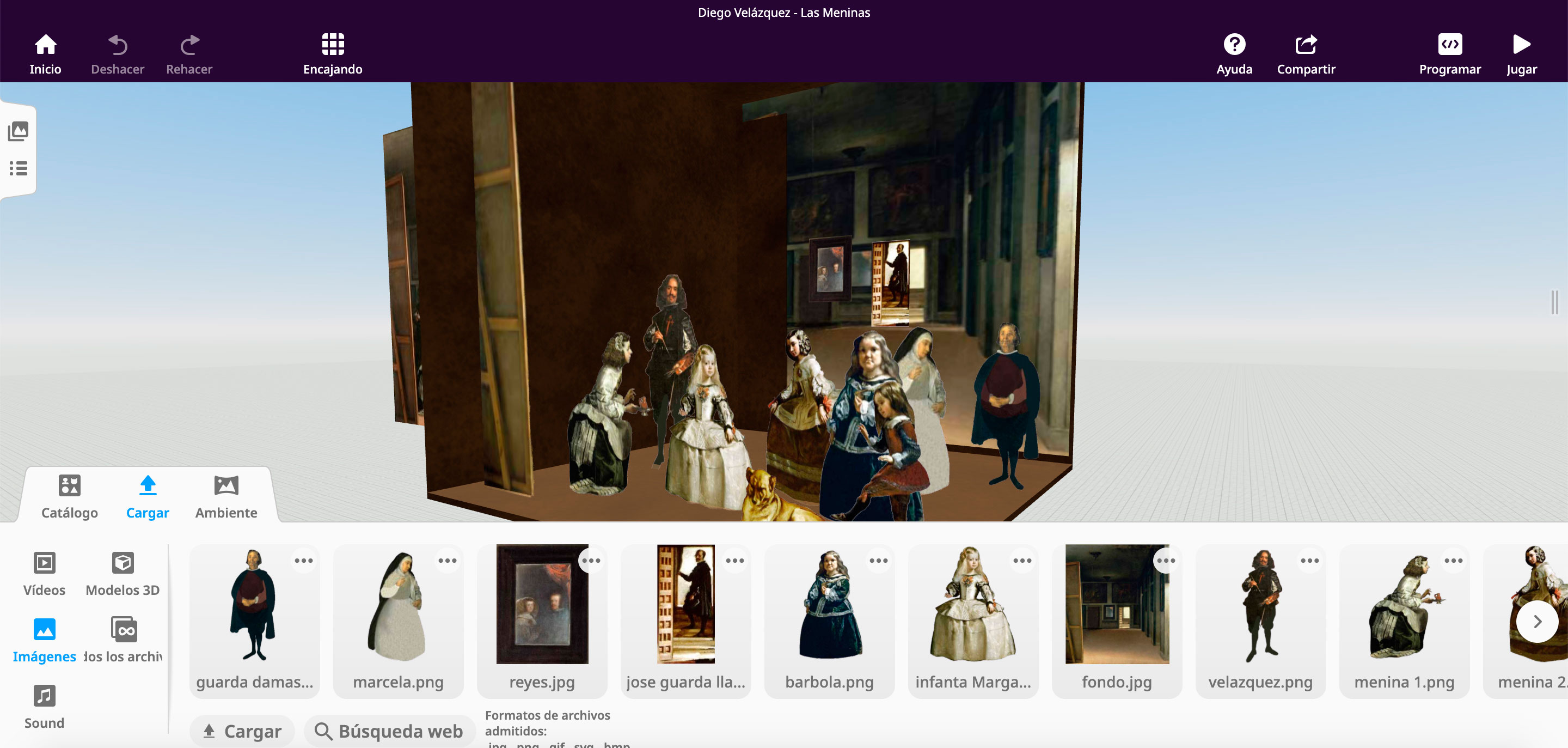This screenshot has width=1568, height=748.
Task: Click the right-edge panel handle
Action: pyautogui.click(x=1554, y=302)
